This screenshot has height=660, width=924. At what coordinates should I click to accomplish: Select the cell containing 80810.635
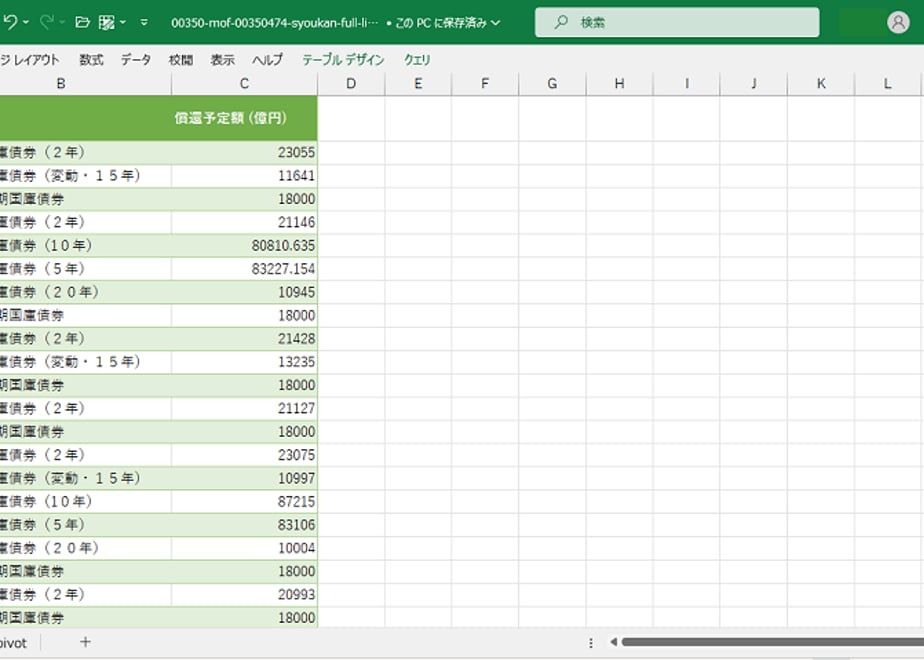[245, 246]
